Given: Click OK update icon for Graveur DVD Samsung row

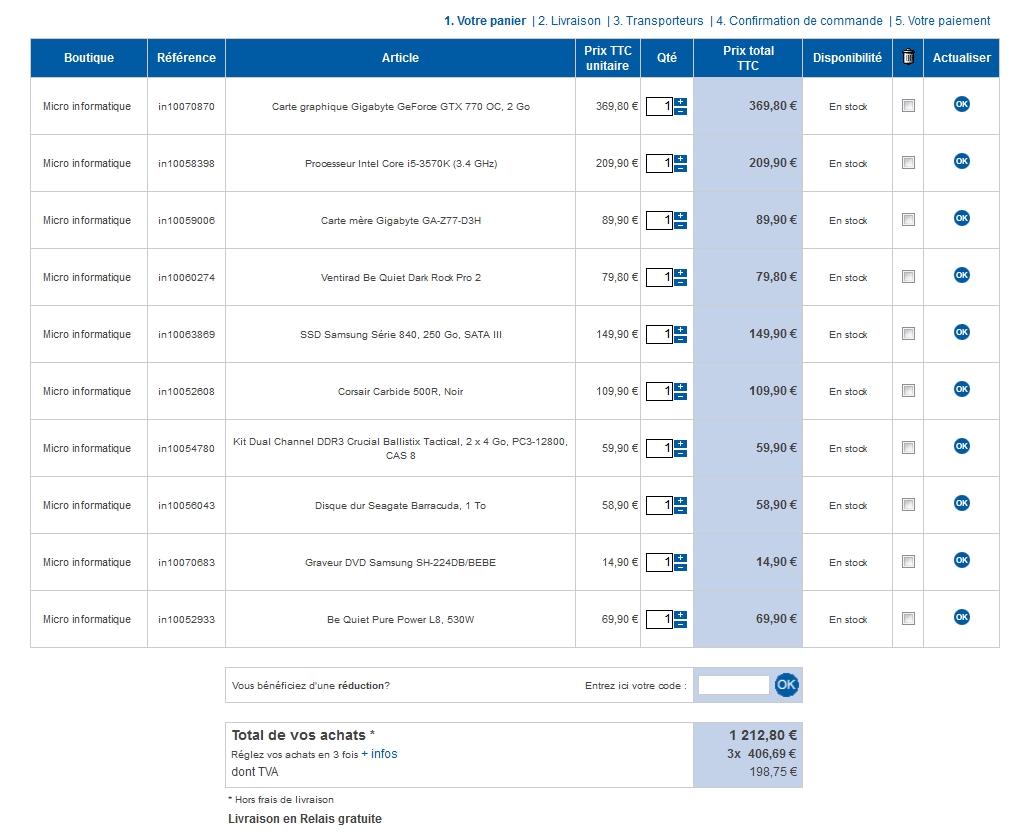Looking at the screenshot, I should point(961,560).
